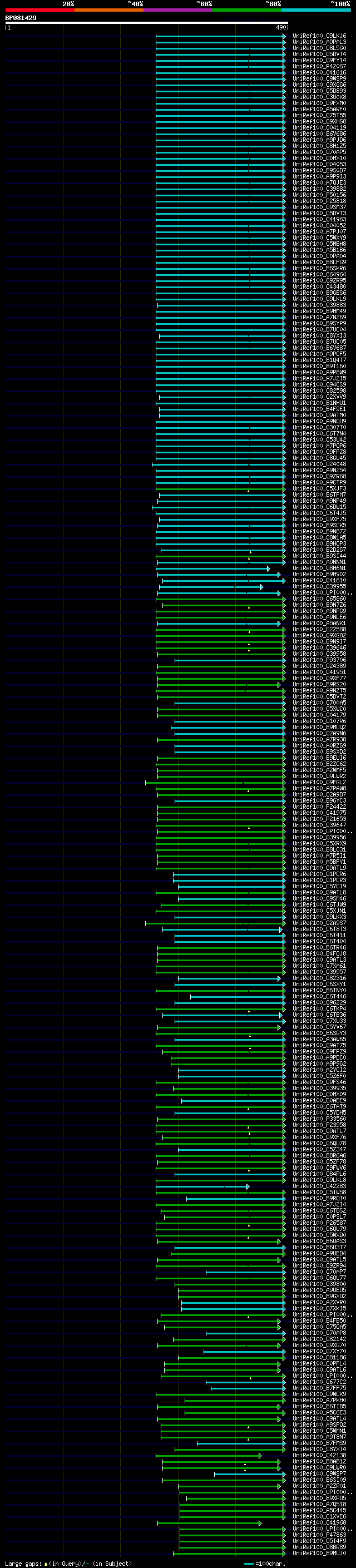
Task: Open the UniRef100_A5ARF0 hit
Action: tap(319, 110)
